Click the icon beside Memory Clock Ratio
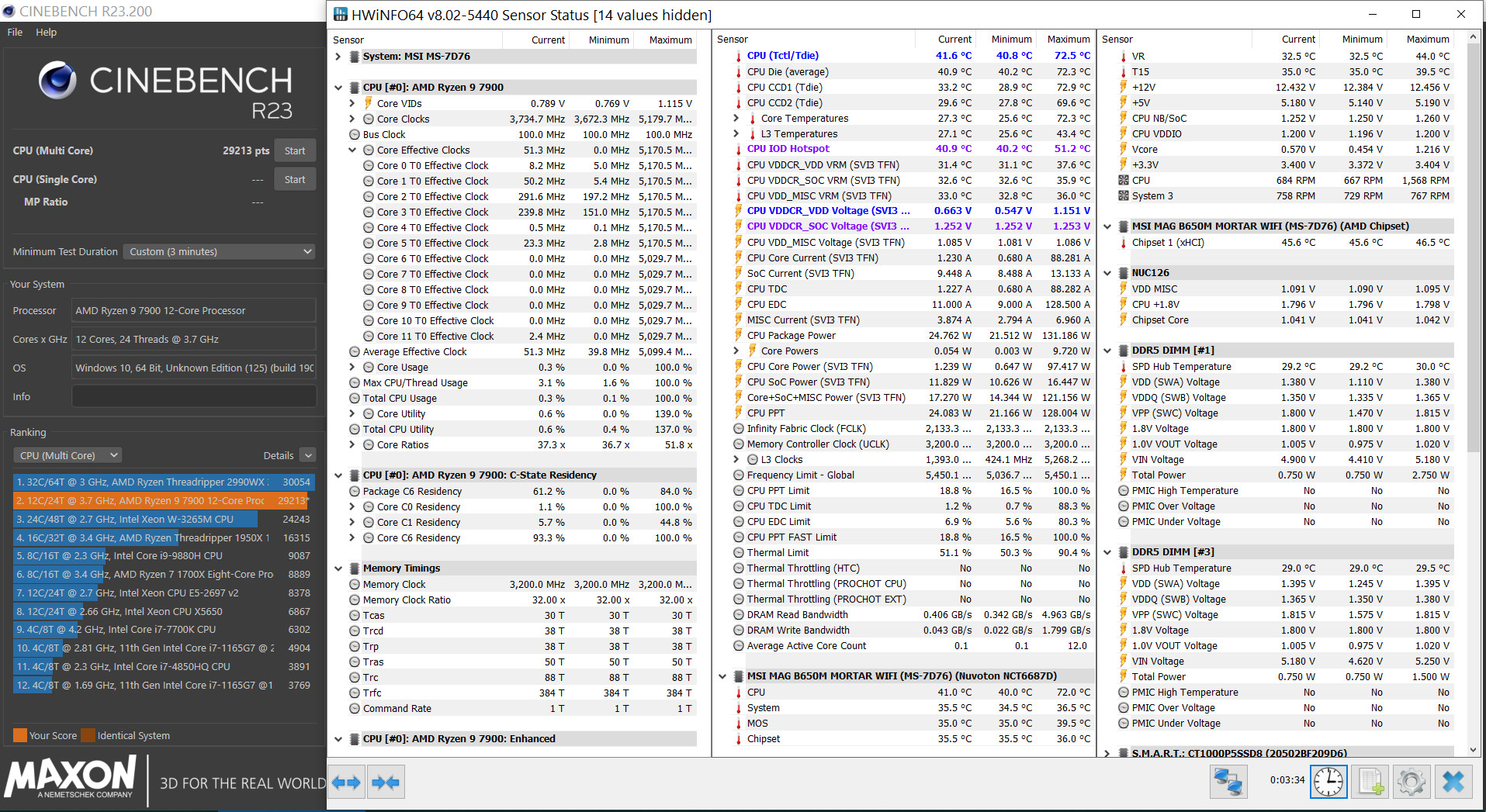The width and height of the screenshot is (1486, 812). [x=355, y=599]
